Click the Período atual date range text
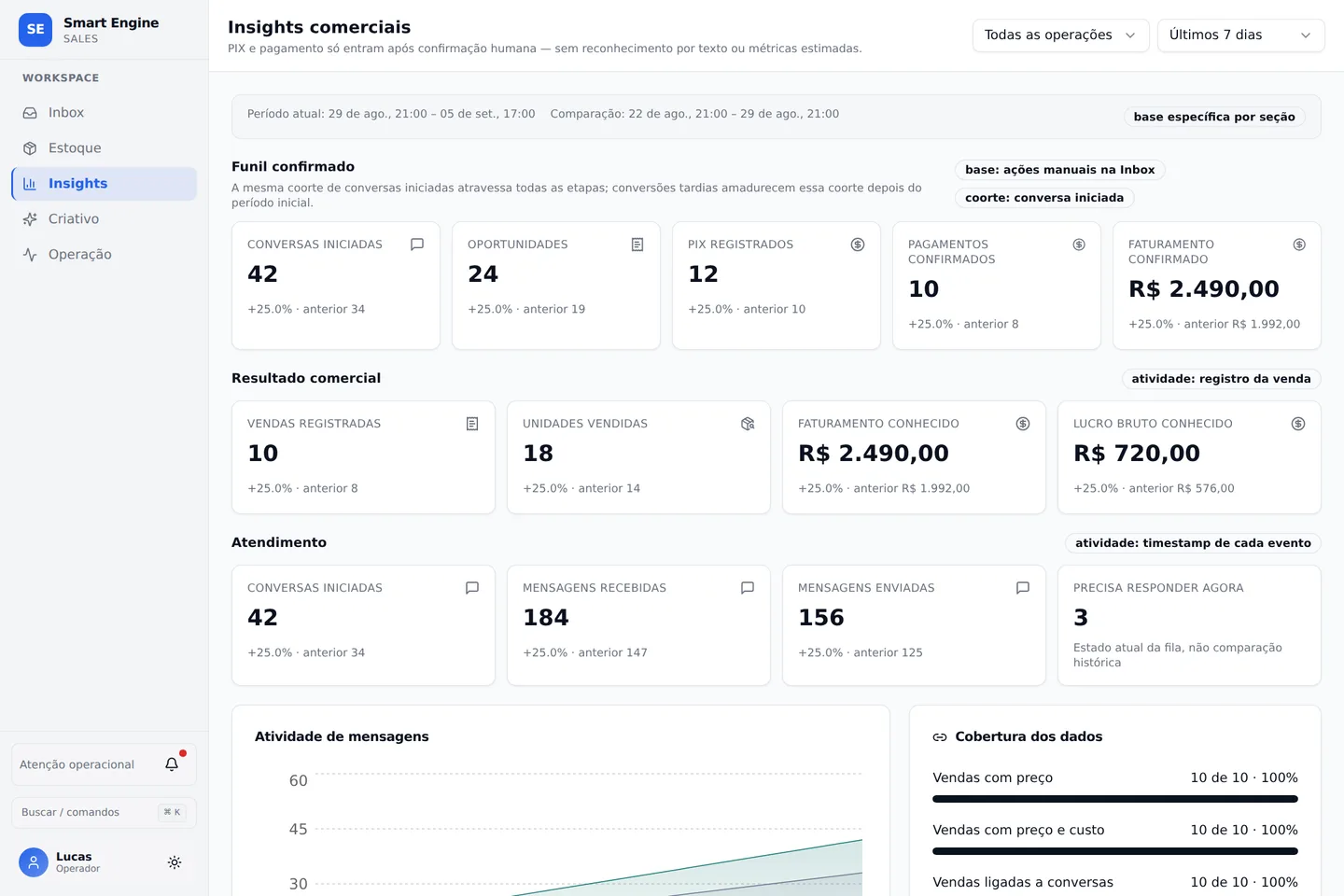This screenshot has width=1344, height=896. click(391, 114)
